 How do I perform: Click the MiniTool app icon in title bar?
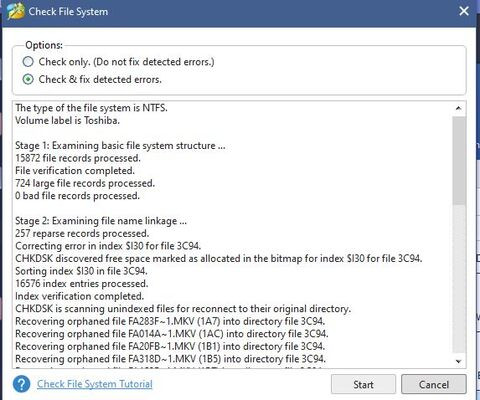[x=16, y=11]
